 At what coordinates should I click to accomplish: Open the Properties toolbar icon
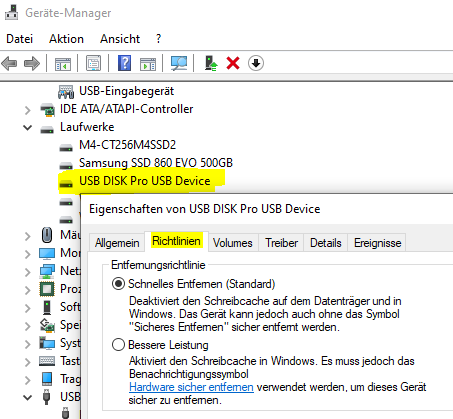point(93,63)
